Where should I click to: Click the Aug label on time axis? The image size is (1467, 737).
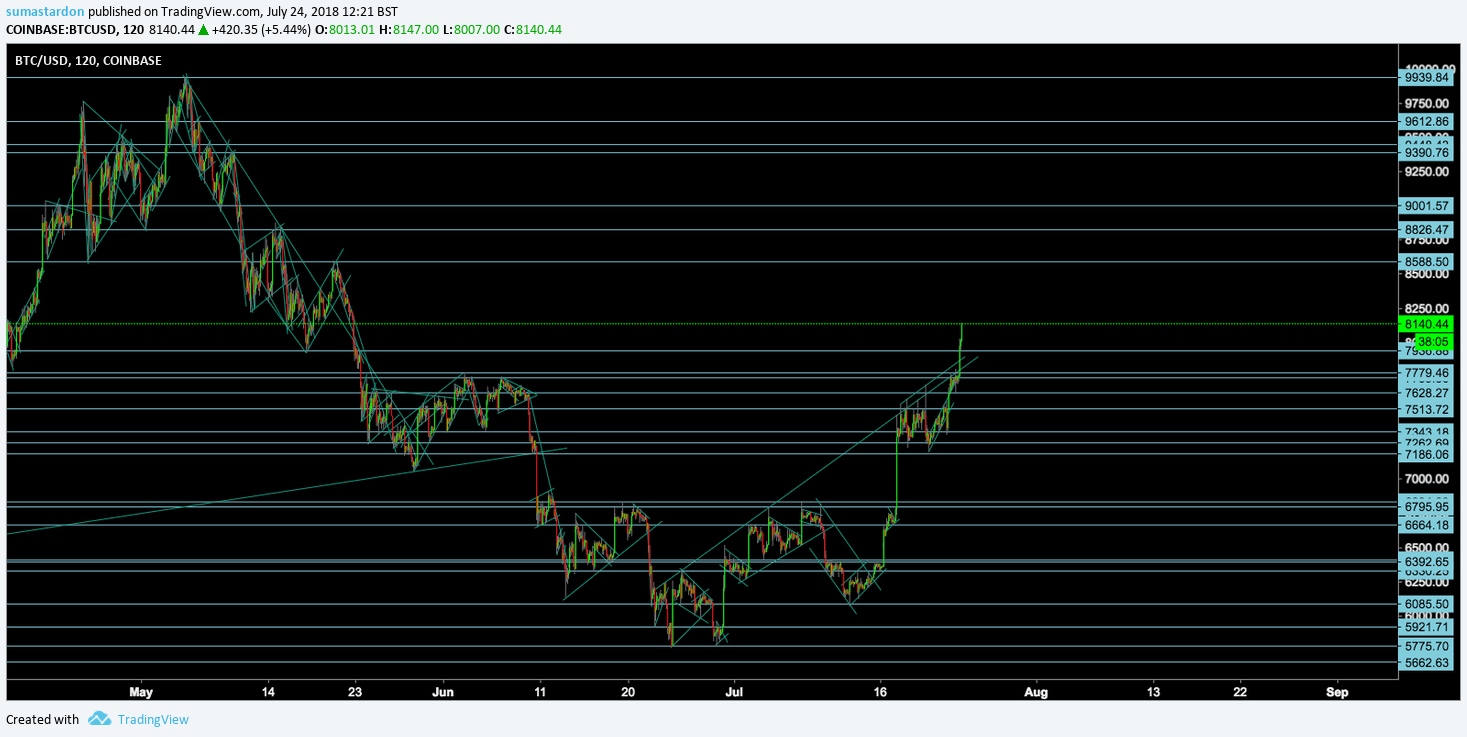(1037, 691)
